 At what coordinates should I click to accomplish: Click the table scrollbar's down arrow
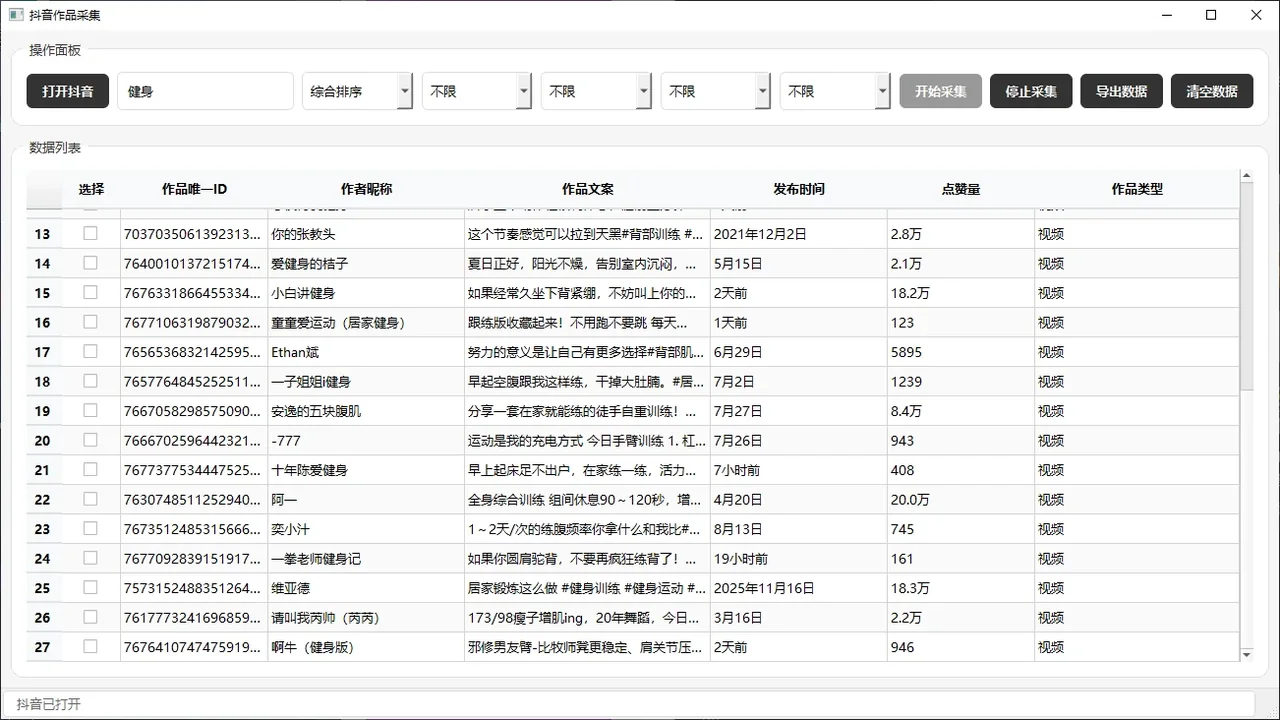1246,655
